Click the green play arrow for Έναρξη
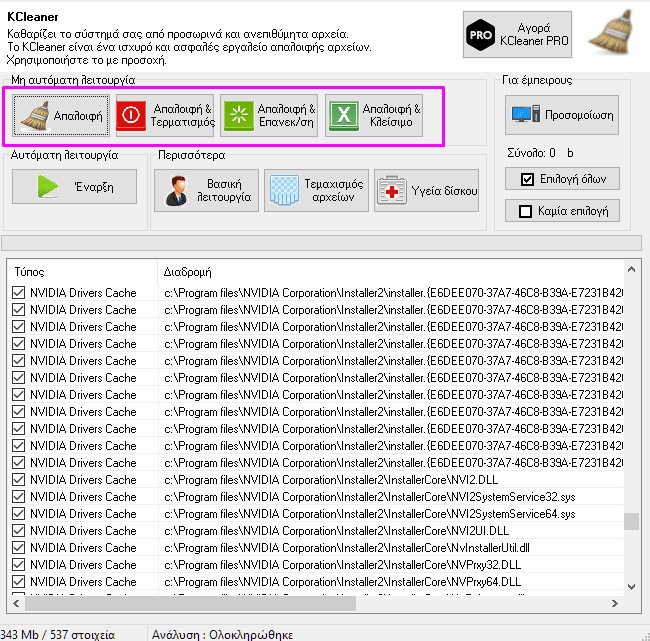 [x=48, y=187]
